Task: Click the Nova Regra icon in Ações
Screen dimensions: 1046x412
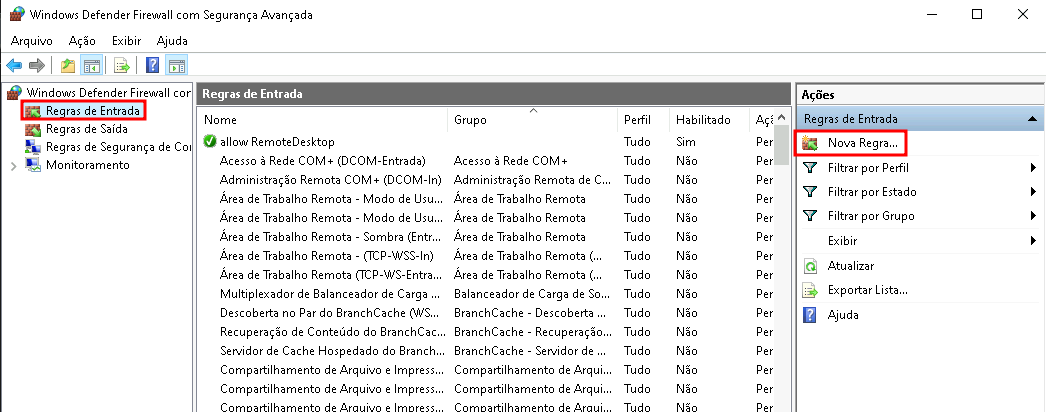Action: [x=810, y=143]
